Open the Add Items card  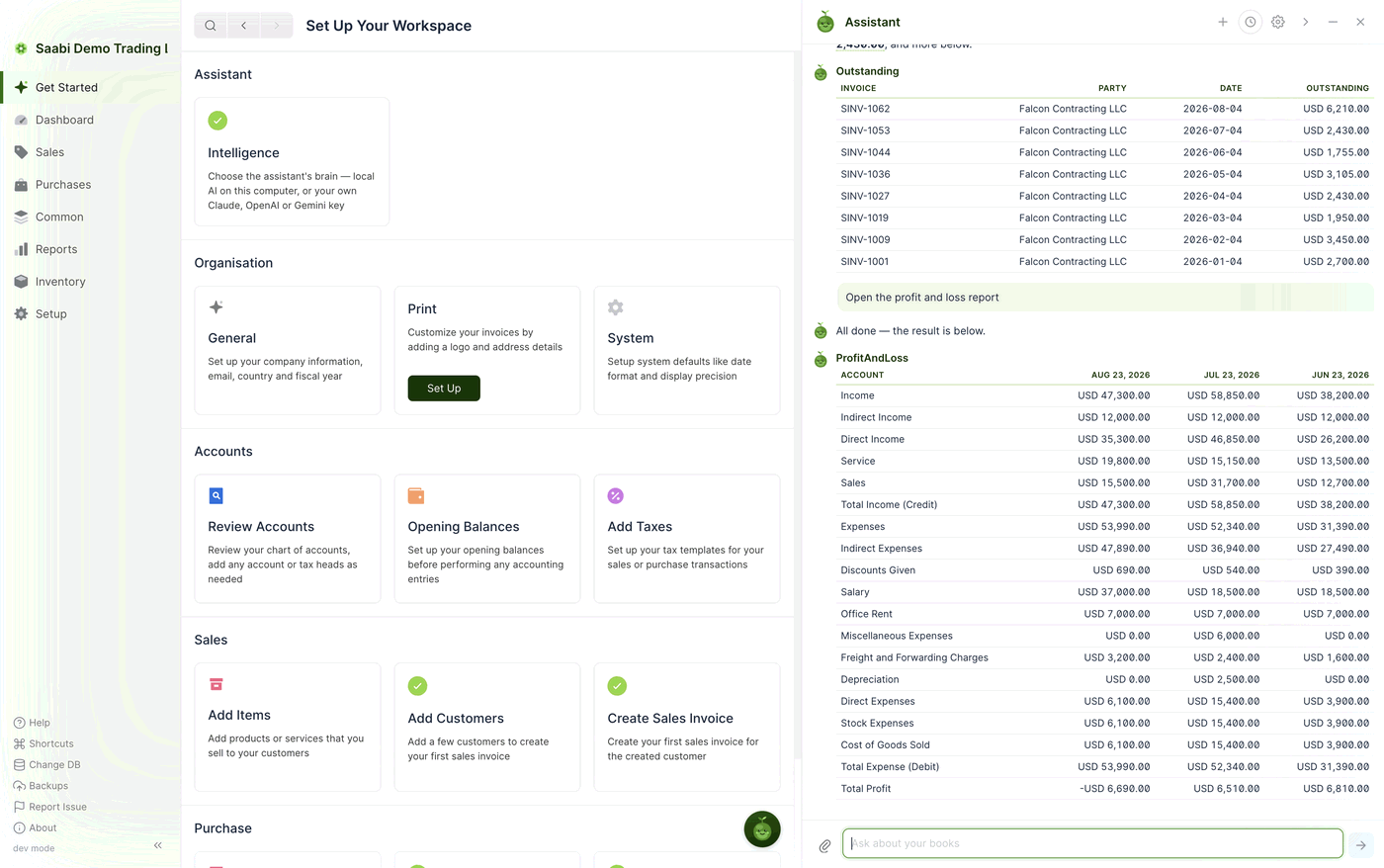pos(288,728)
